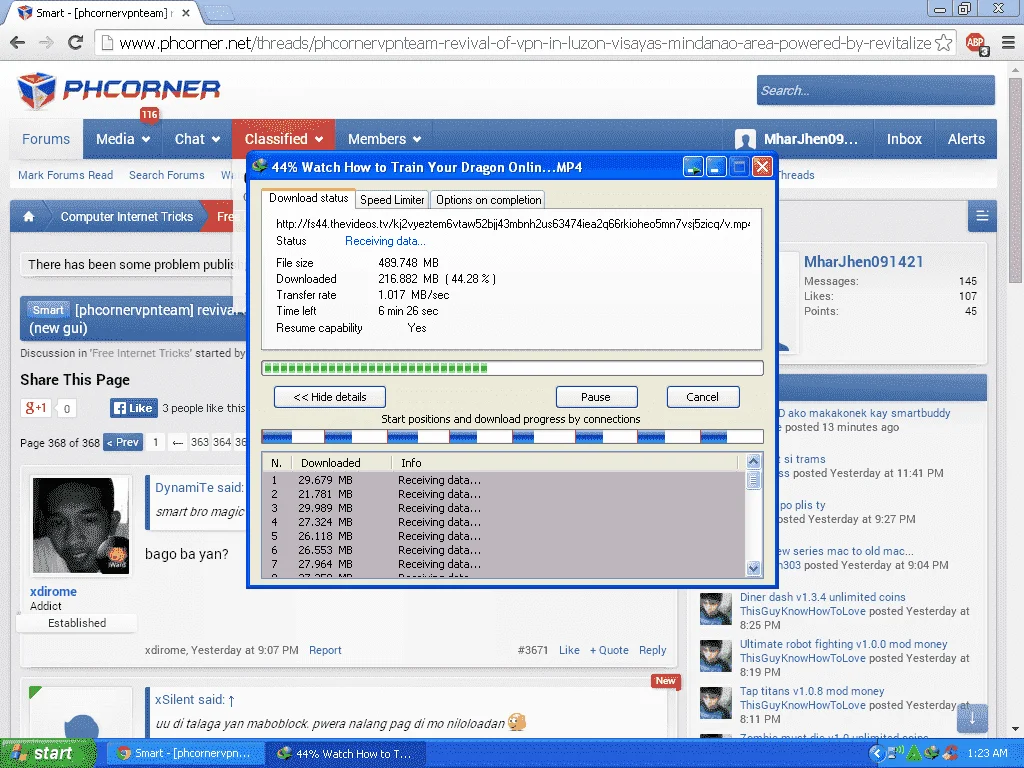The height and width of the screenshot is (768, 1024).
Task: Open Chrome's hamburger menu
Action: (1008, 43)
